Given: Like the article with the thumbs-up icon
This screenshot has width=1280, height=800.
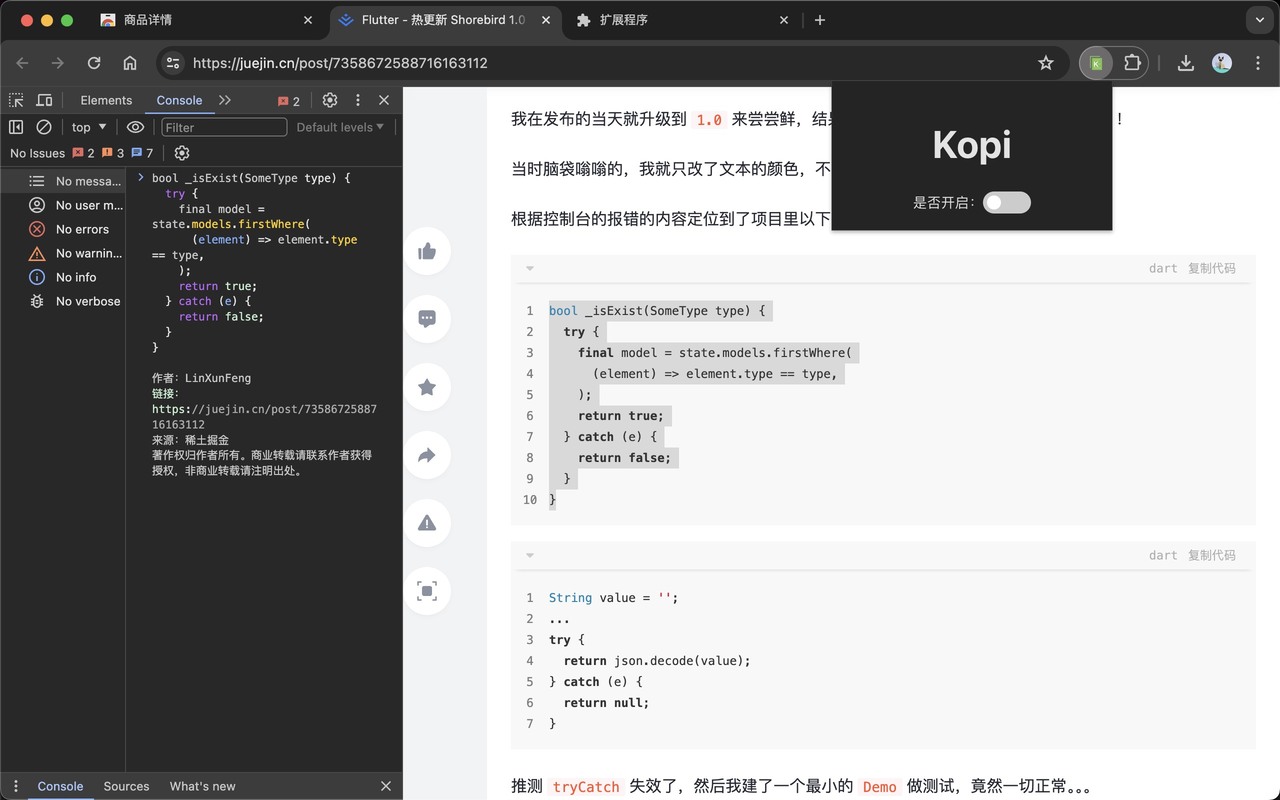Looking at the screenshot, I should [427, 251].
